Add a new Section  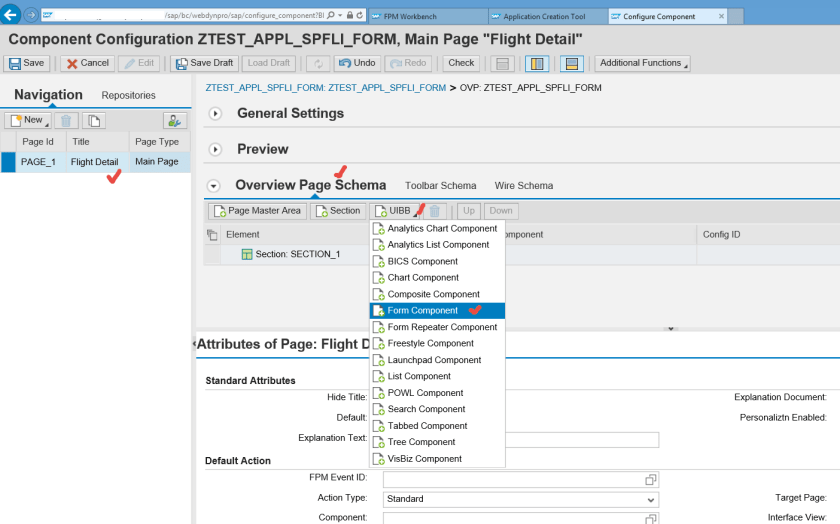[338, 211]
